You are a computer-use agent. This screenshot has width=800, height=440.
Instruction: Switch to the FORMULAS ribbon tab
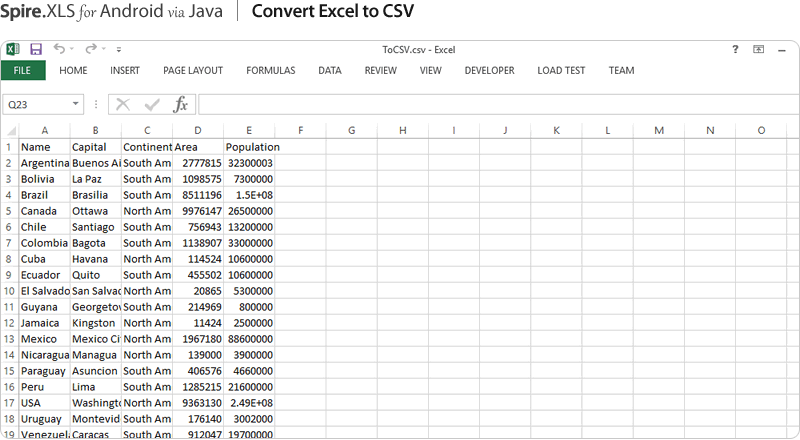(270, 71)
